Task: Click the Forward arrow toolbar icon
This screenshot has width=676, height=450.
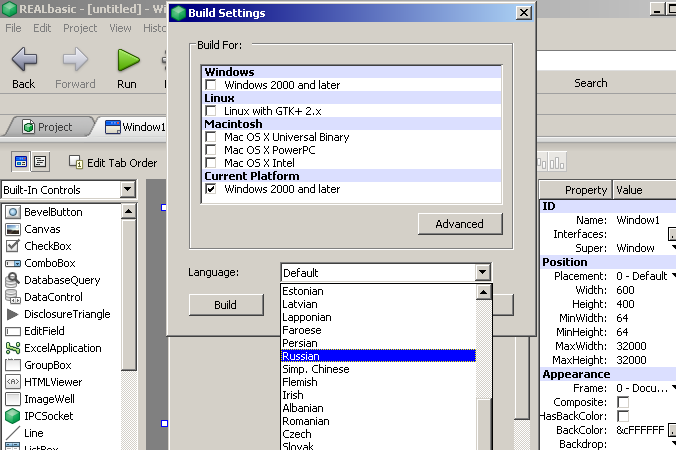Action: (x=75, y=59)
